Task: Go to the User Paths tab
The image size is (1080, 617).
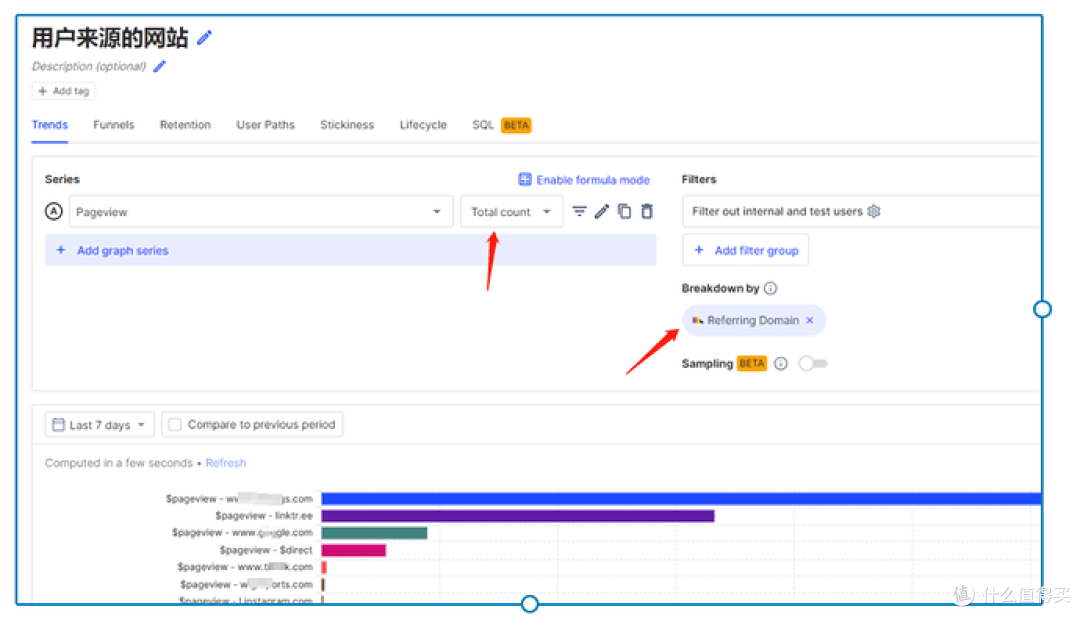Action: [x=265, y=125]
